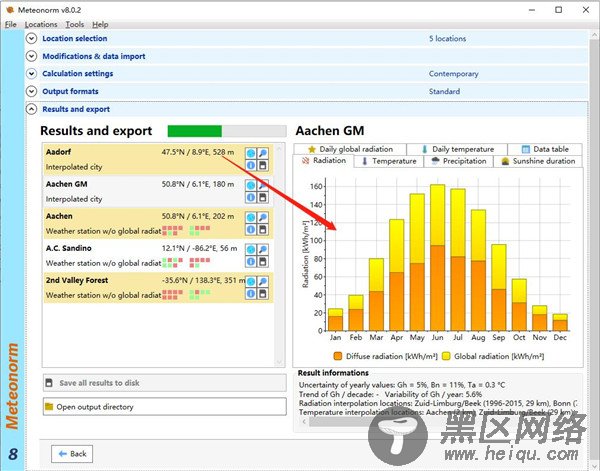Expand the Output formats section
The width and height of the screenshot is (600, 471).
pos(31,91)
